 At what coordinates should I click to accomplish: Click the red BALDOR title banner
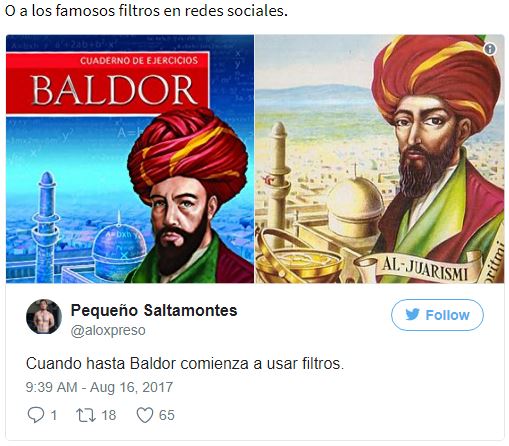[108, 83]
